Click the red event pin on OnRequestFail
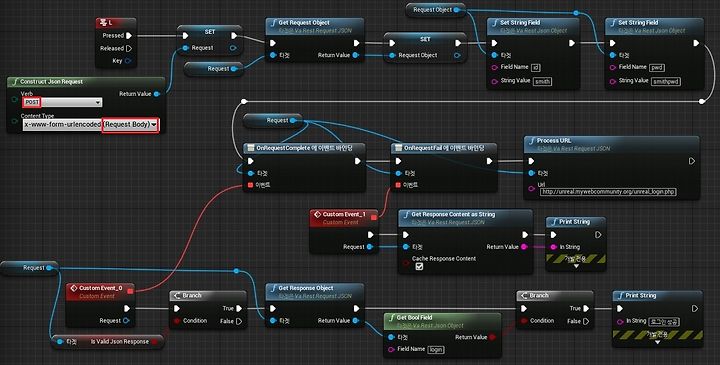720x365 pixels. [398, 185]
